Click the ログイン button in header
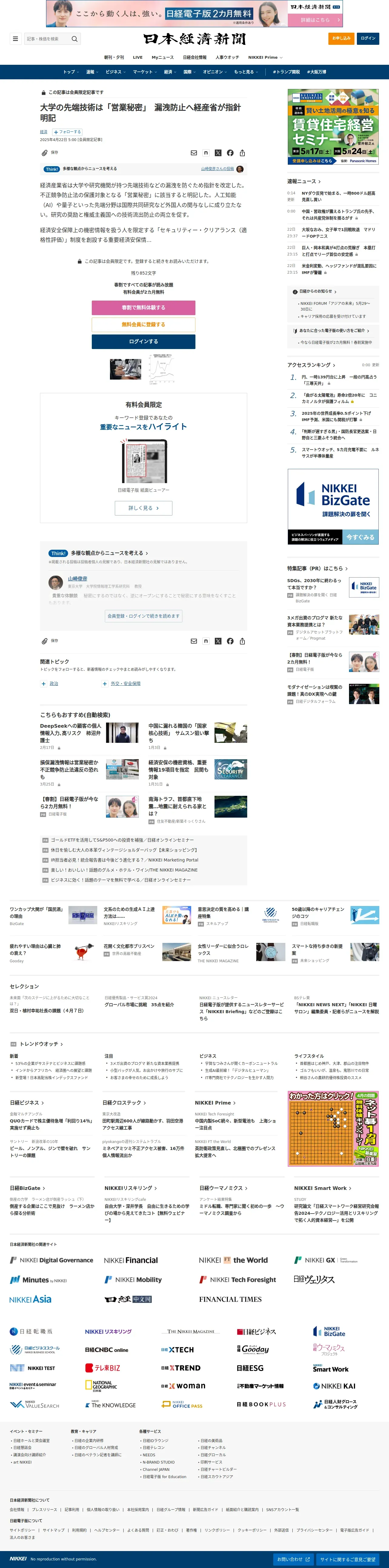 [x=368, y=38]
